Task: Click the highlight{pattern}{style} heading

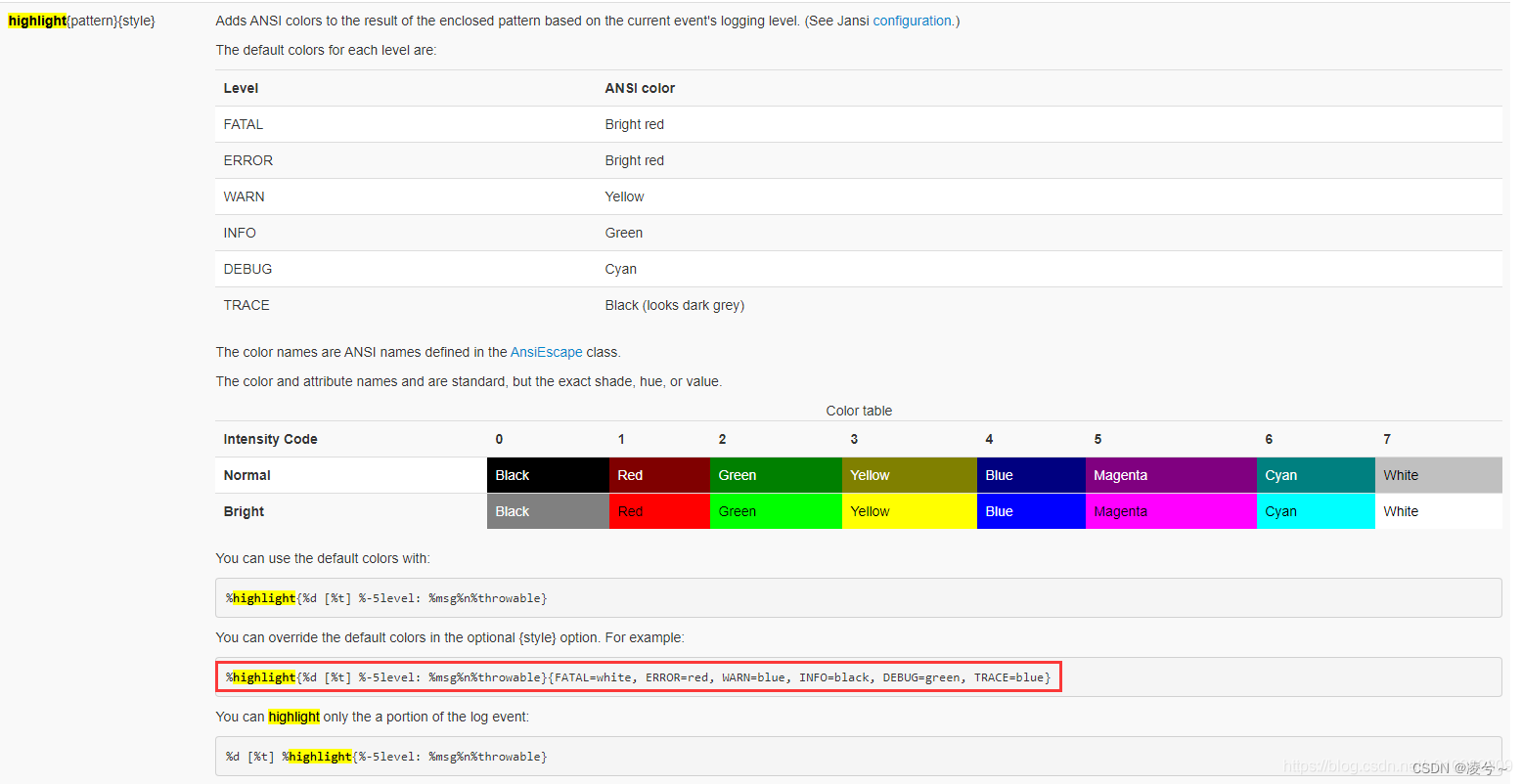Action: 81,21
